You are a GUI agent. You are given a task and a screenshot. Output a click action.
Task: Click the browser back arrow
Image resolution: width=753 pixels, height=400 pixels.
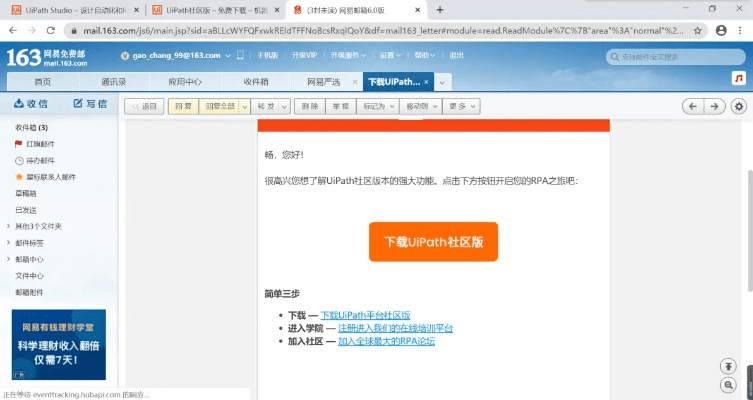pos(13,30)
